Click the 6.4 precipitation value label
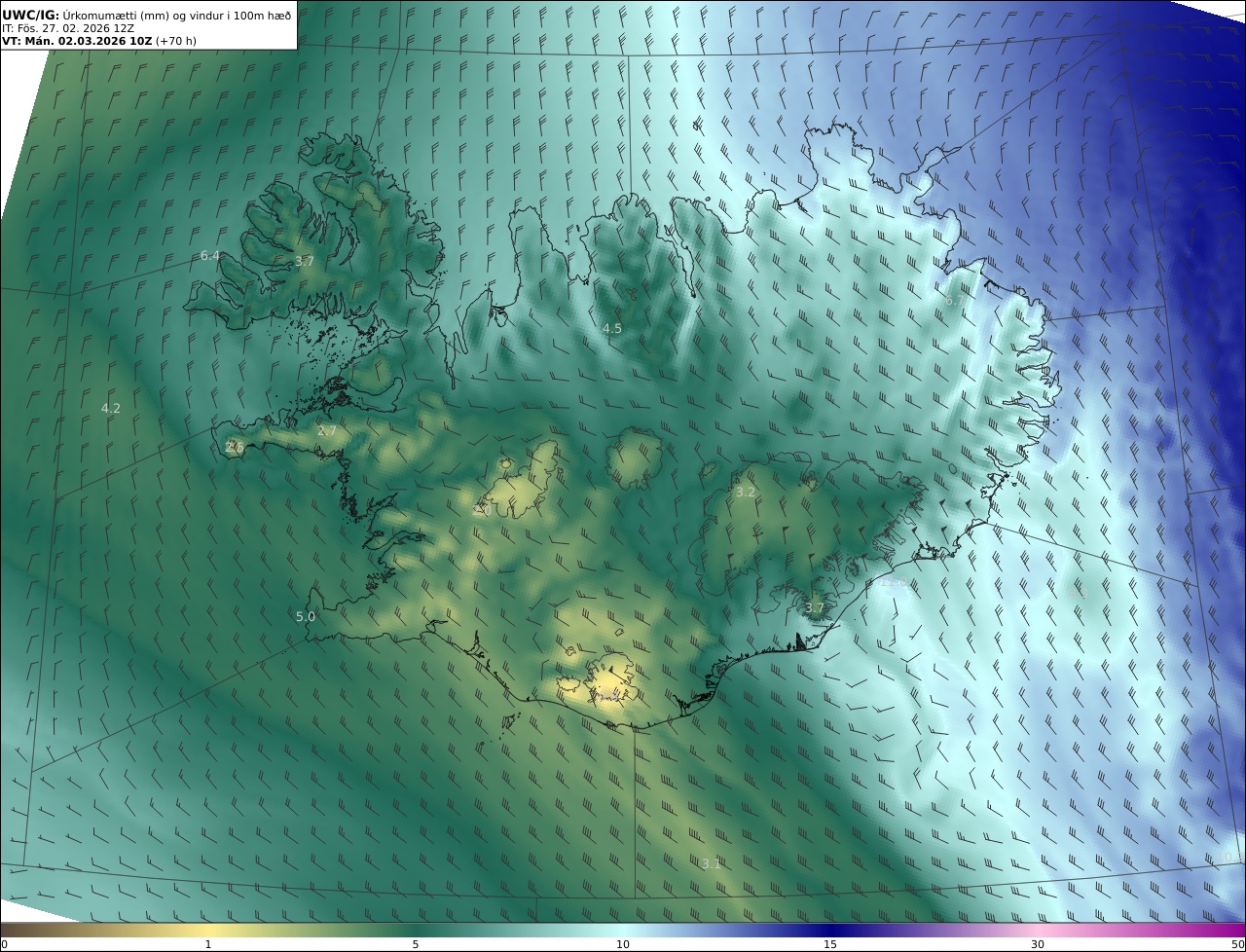The height and width of the screenshot is (952, 1246). tap(209, 256)
